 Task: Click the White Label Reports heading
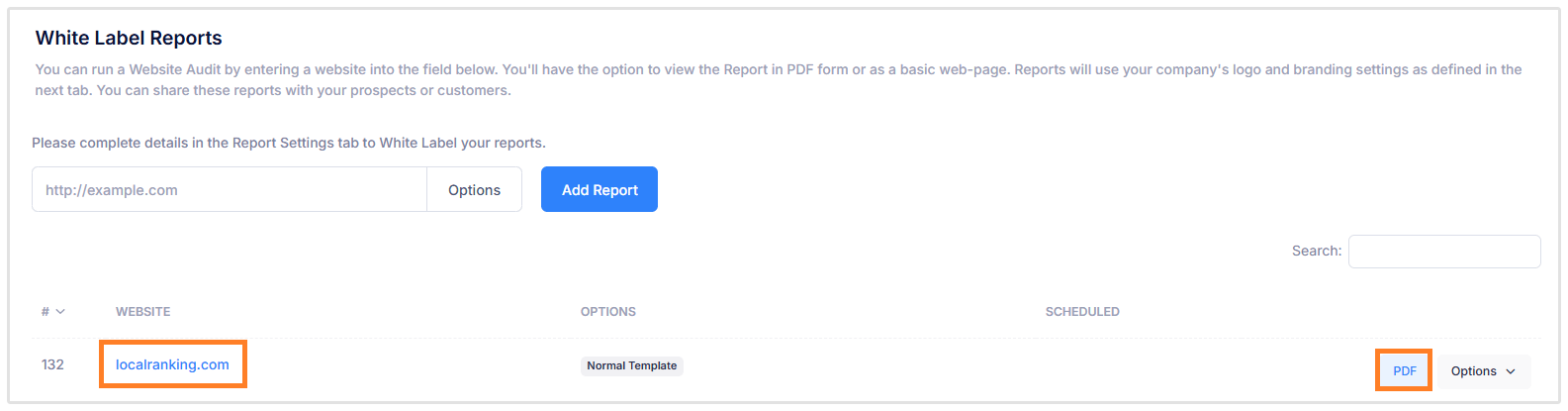coord(129,39)
